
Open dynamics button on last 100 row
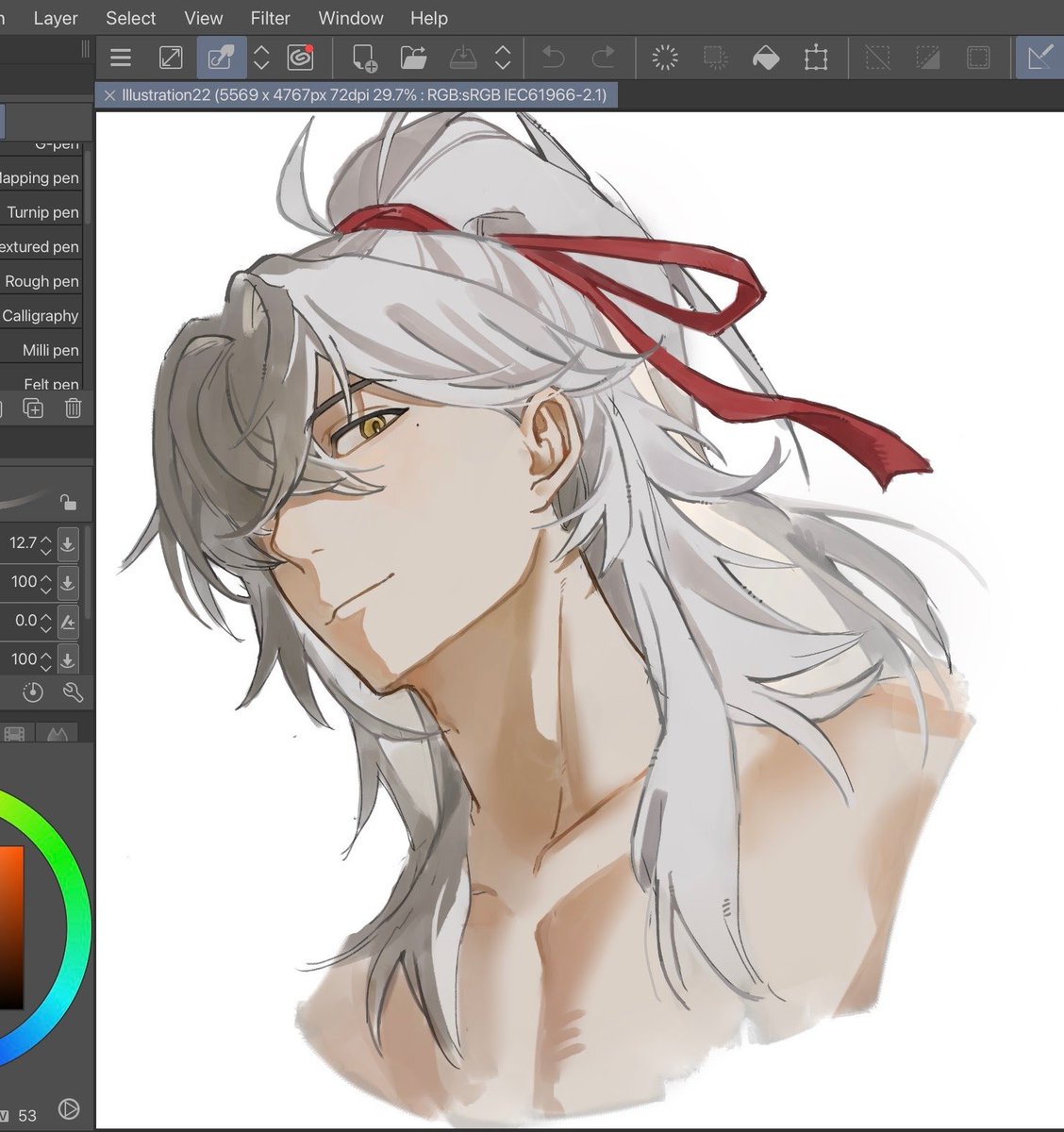click(x=68, y=659)
